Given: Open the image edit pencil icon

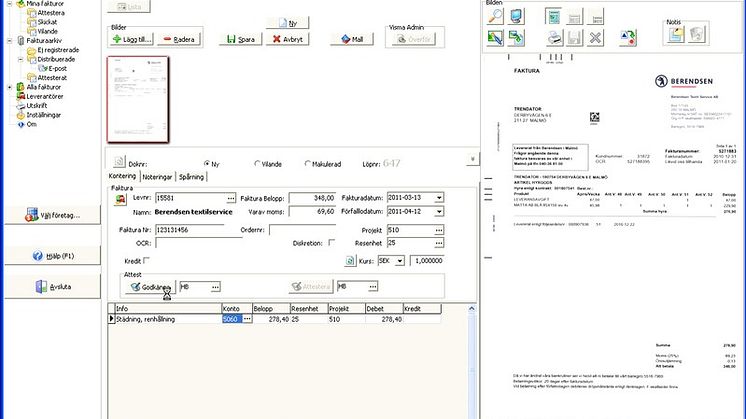Looking at the screenshot, I should point(495,38).
